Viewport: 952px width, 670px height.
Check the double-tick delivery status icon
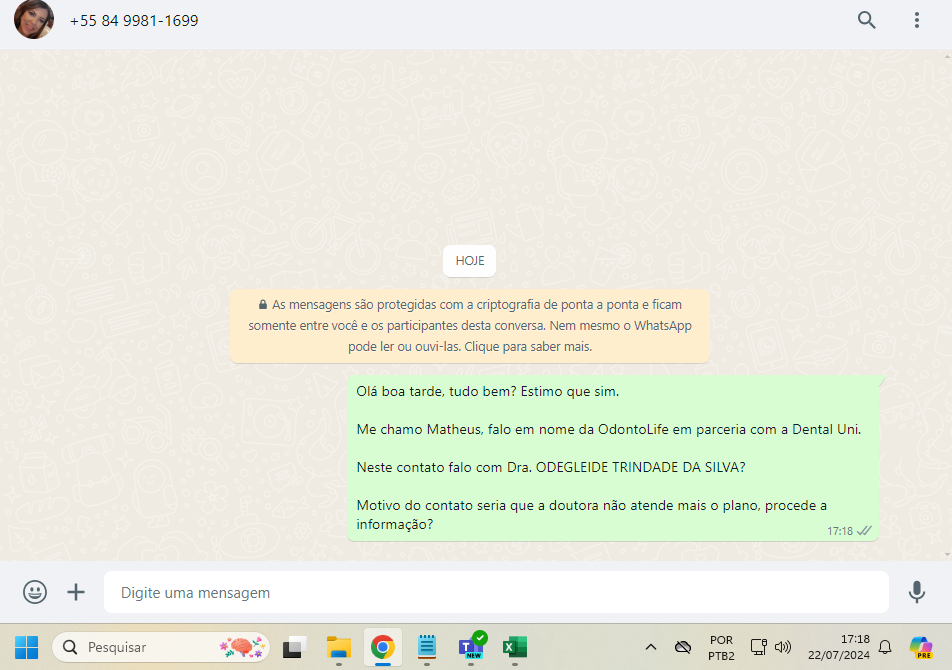(865, 531)
